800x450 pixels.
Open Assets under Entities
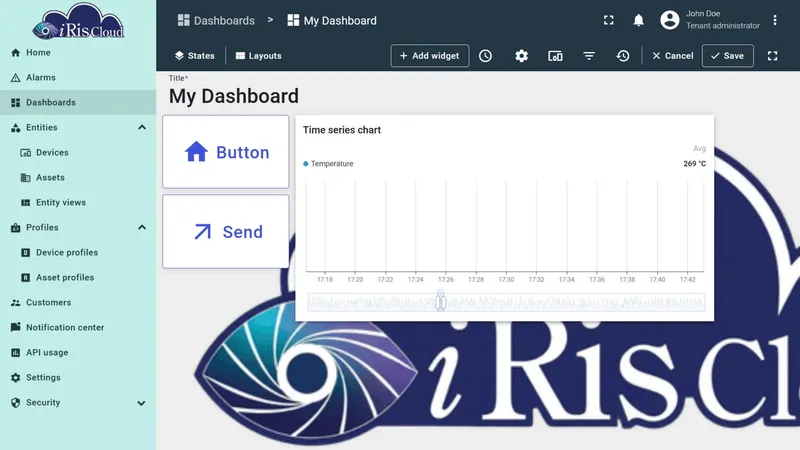78,178
